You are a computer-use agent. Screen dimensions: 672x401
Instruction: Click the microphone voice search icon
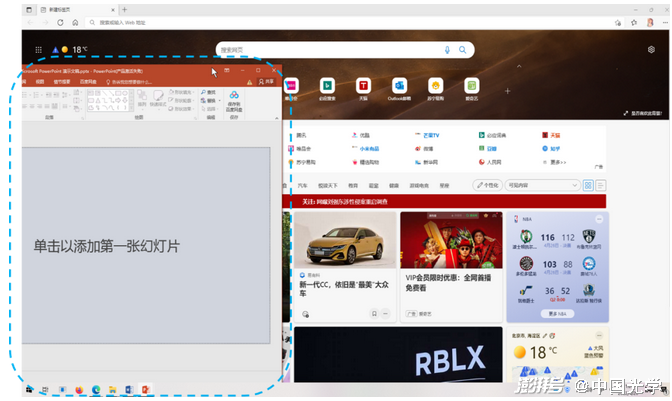447,49
